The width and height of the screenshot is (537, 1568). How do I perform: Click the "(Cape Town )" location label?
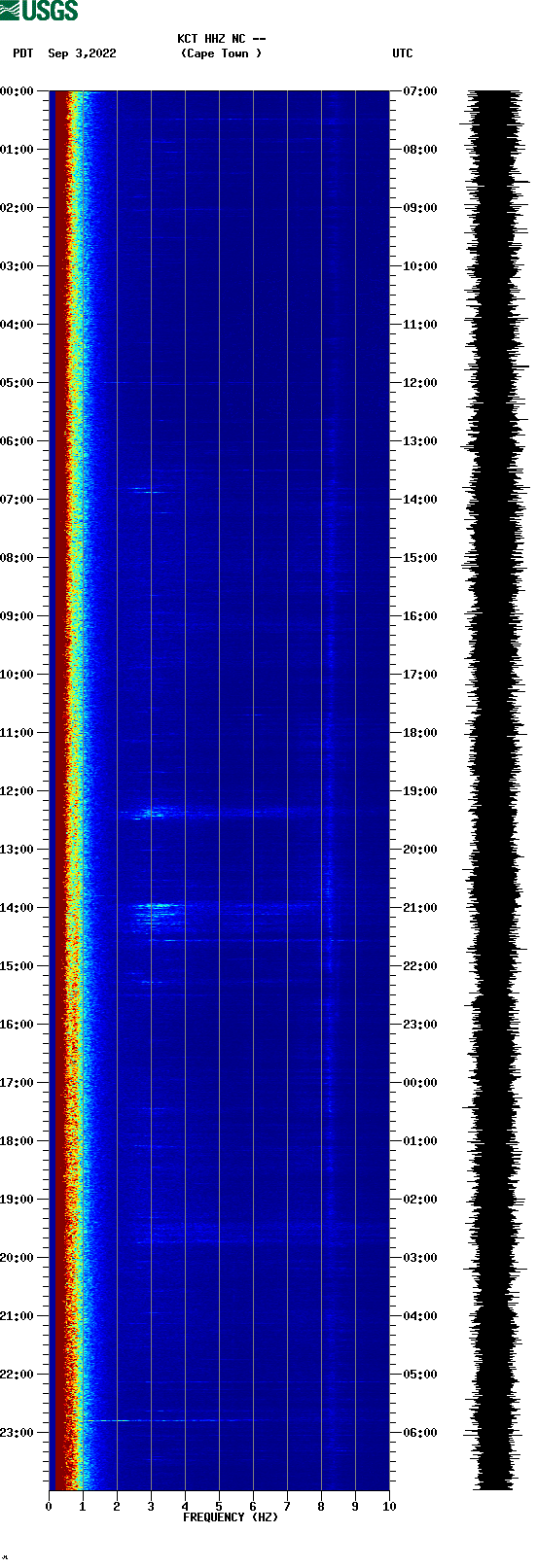pos(222,53)
